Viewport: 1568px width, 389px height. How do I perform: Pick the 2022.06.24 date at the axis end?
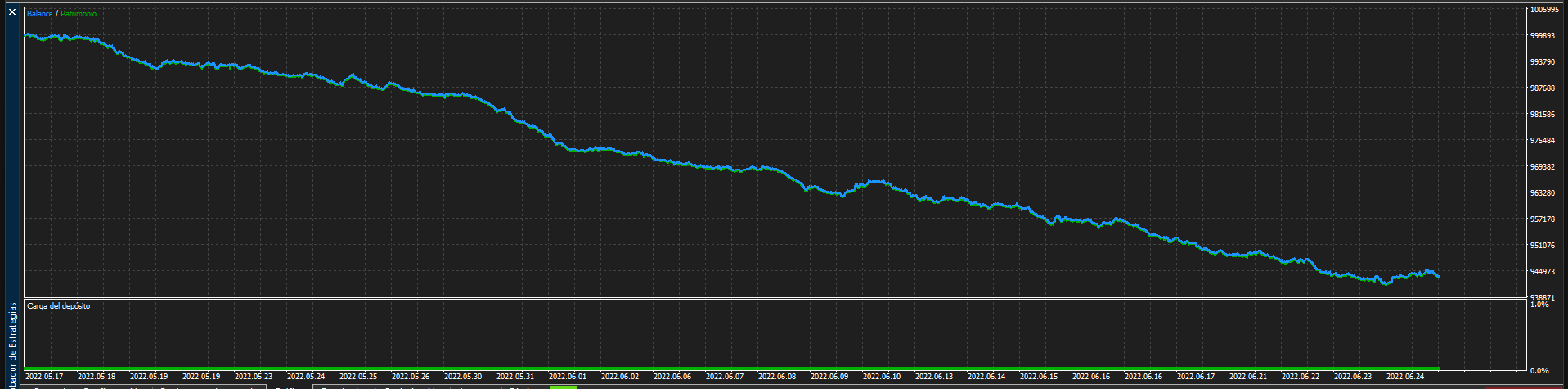pos(1405,377)
